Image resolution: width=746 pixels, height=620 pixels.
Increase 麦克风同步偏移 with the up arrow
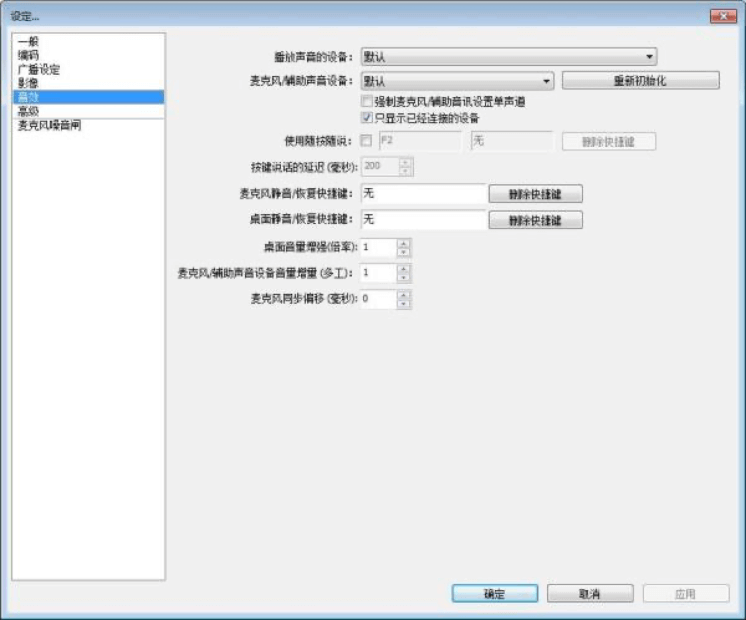click(x=403, y=294)
